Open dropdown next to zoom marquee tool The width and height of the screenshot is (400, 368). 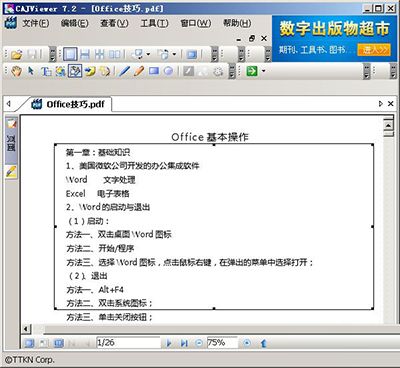[x=148, y=54]
